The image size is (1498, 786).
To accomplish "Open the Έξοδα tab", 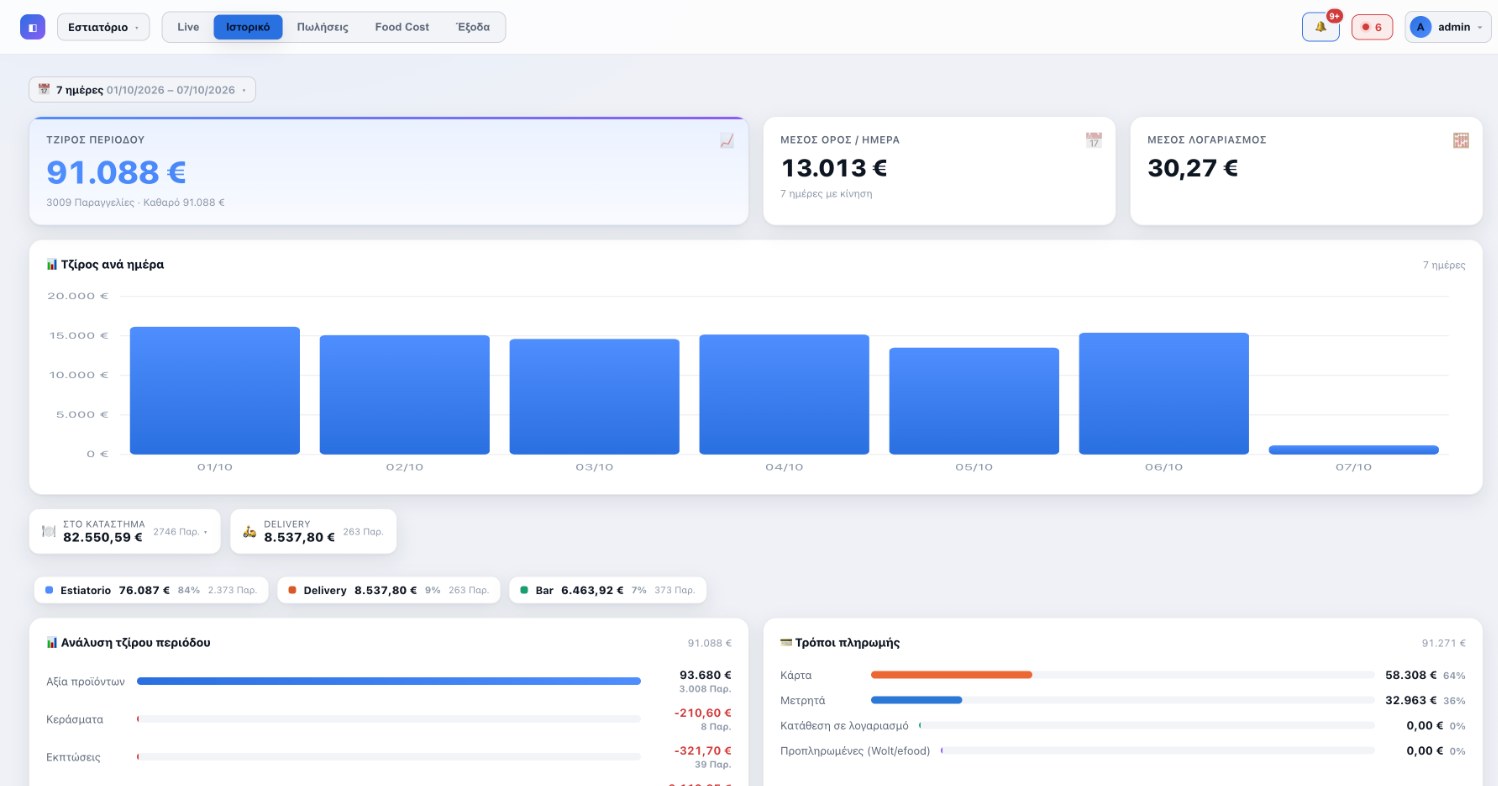I will (x=473, y=27).
